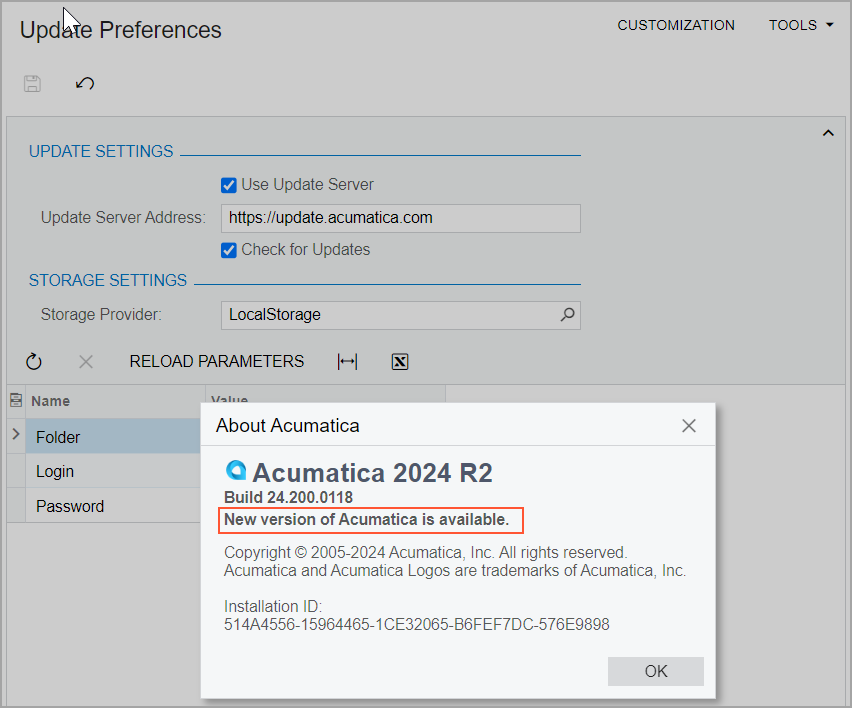
Task: Click the grid Refresh icon
Action: point(34,362)
